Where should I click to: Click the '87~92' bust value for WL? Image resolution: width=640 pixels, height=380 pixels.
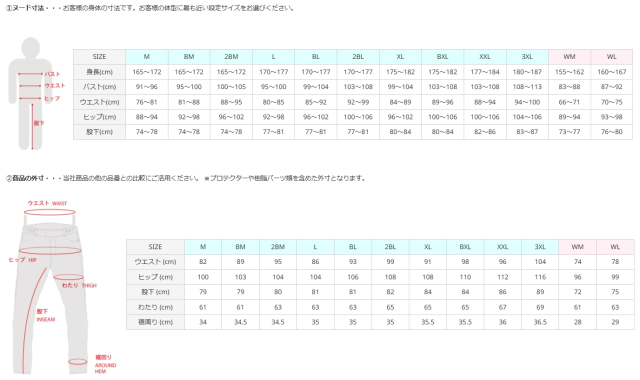(611, 87)
